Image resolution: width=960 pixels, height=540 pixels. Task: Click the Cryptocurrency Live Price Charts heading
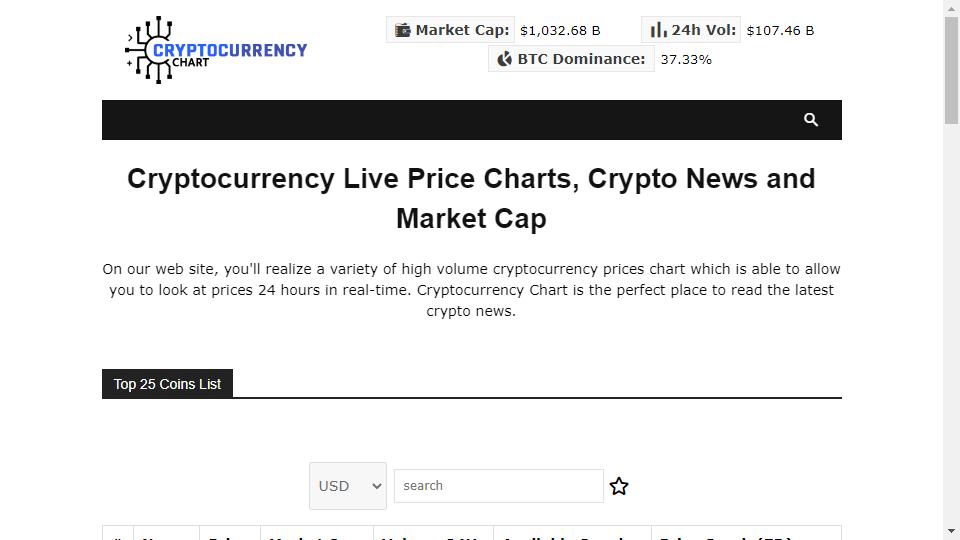(471, 198)
